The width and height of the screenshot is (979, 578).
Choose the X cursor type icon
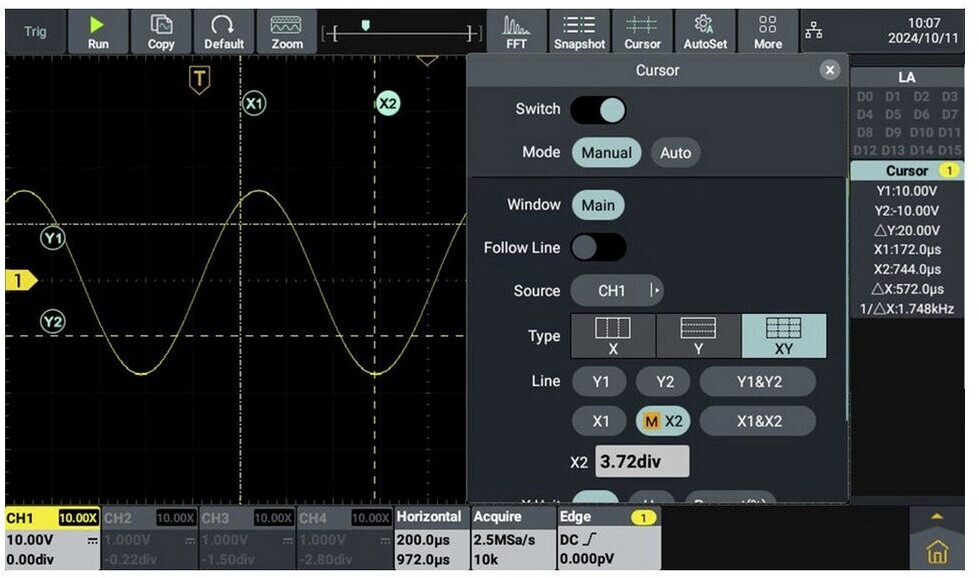(613, 336)
